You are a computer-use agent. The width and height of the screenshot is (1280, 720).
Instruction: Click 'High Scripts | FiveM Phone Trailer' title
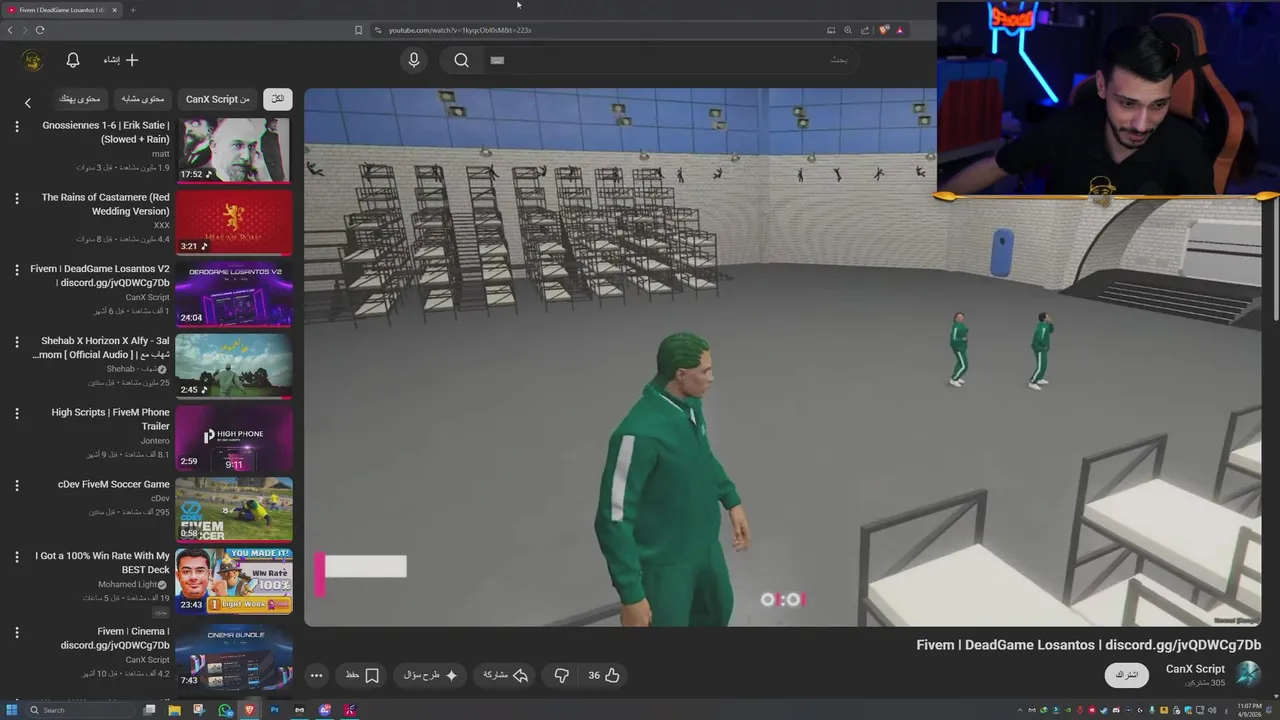(111, 419)
